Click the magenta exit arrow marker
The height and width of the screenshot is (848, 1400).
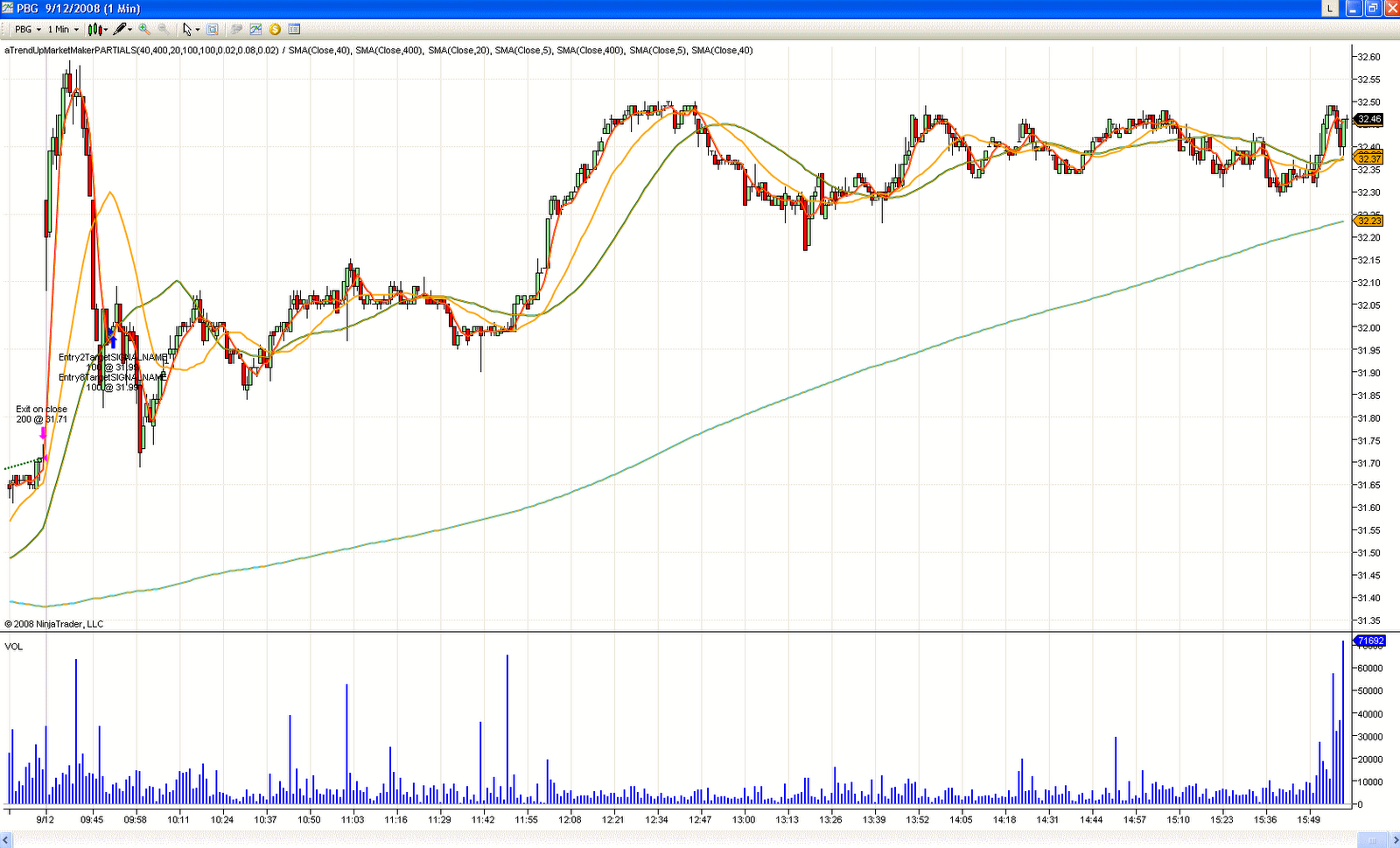point(43,433)
